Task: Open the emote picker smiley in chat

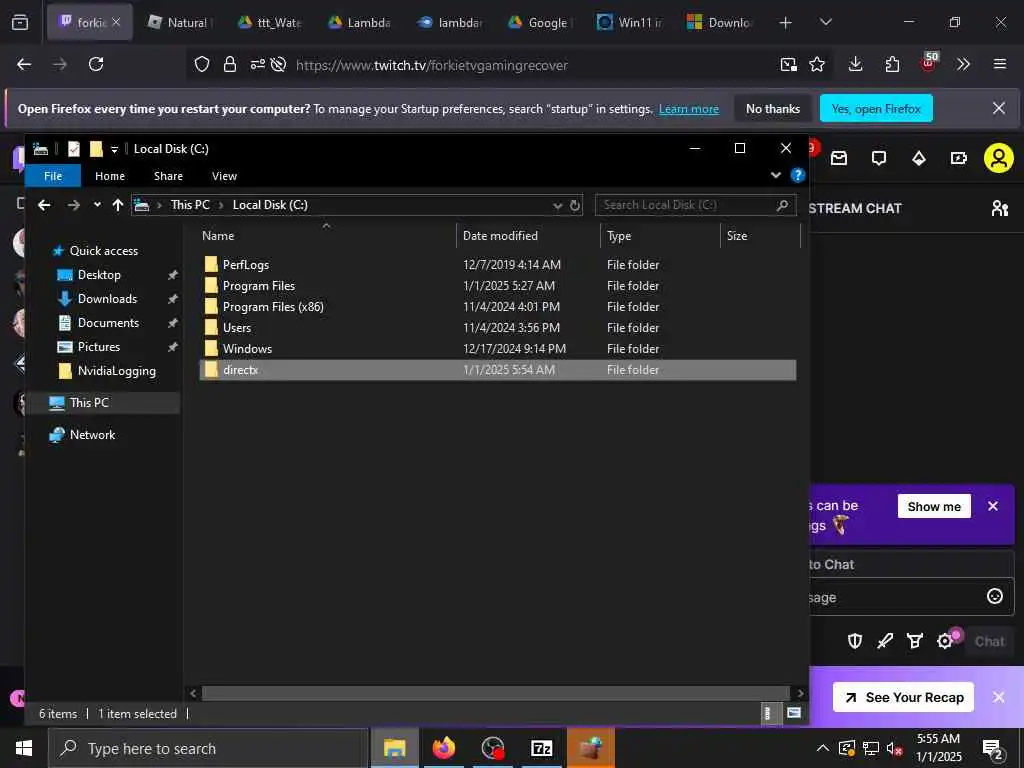Action: 995,596
